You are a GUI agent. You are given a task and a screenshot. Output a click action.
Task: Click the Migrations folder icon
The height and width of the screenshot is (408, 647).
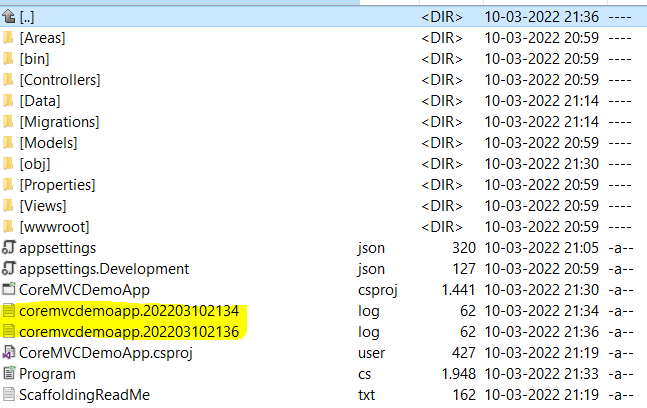pos(8,122)
